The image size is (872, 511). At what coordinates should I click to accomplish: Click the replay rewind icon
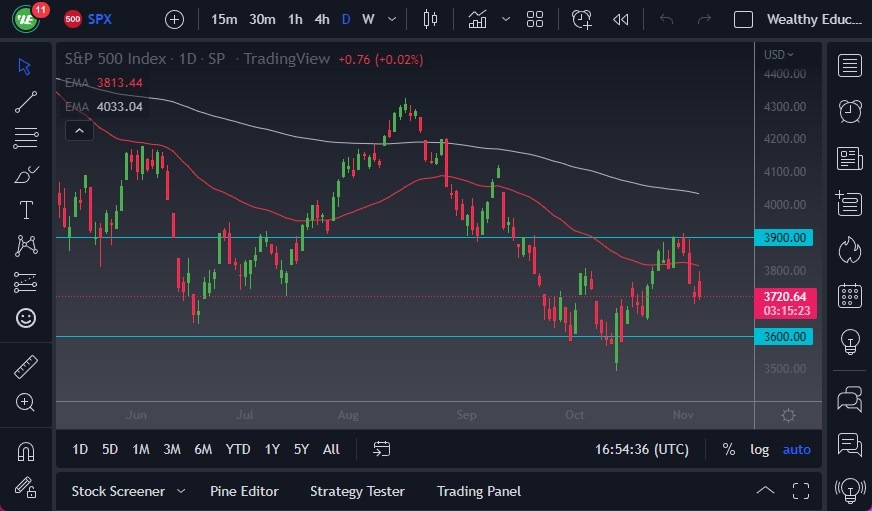pyautogui.click(x=621, y=19)
